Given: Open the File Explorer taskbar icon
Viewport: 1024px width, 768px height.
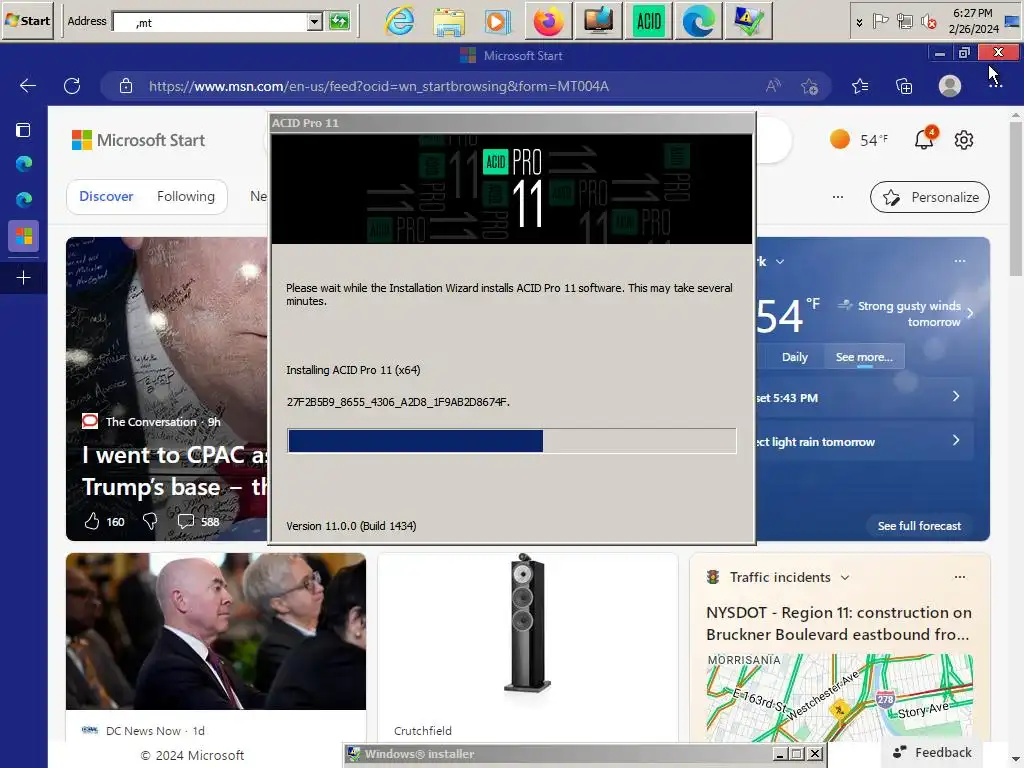Looking at the screenshot, I should coord(449,22).
